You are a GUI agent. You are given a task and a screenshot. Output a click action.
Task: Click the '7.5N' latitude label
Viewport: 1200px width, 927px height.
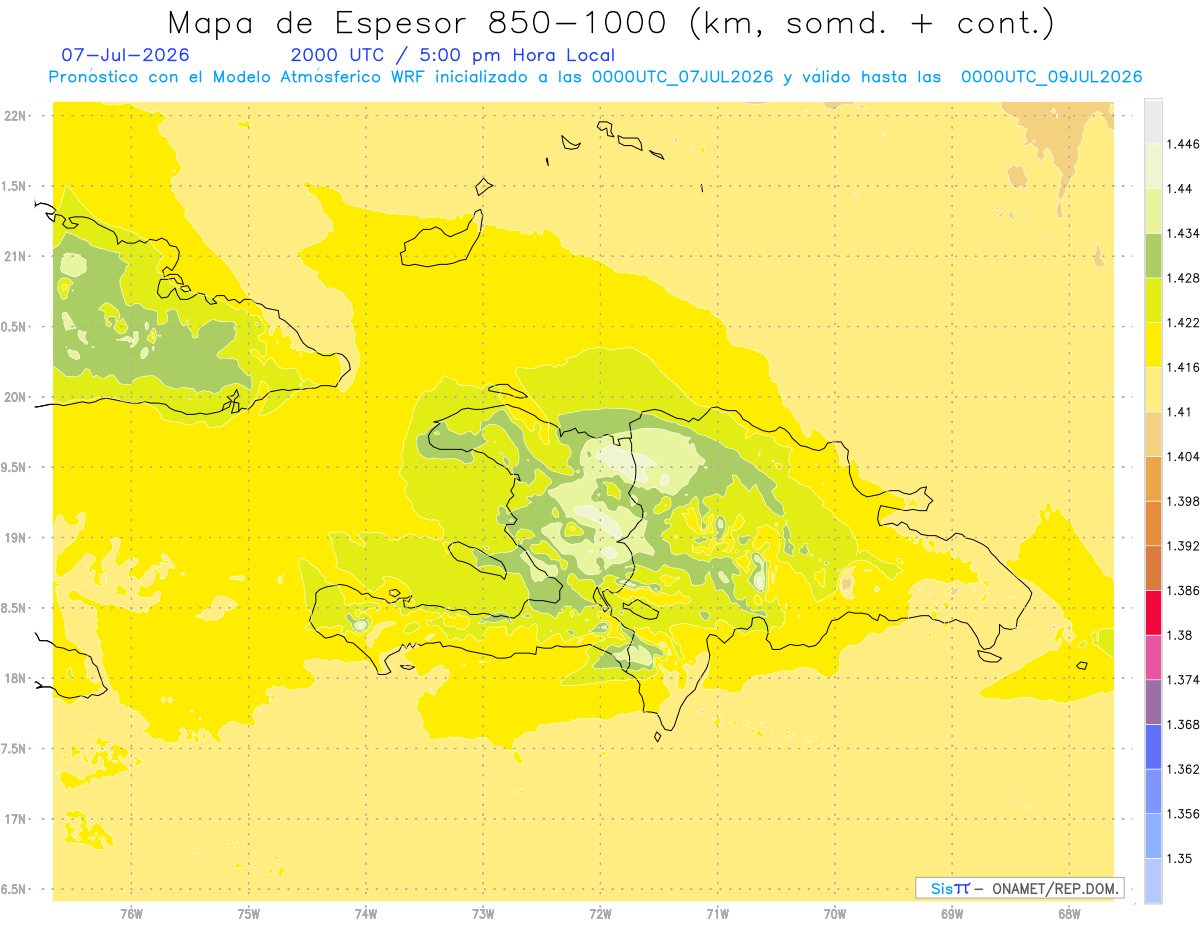[x=15, y=749]
